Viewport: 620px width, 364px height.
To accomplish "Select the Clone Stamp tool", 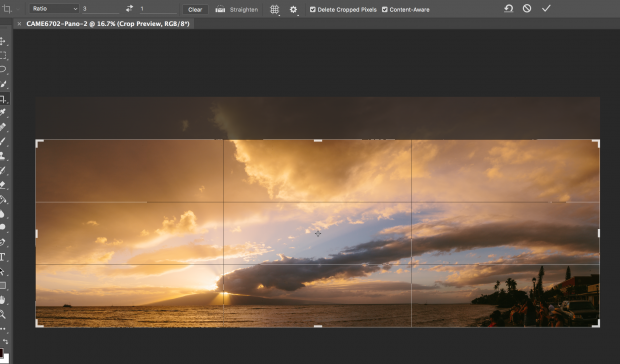I will point(3,156).
